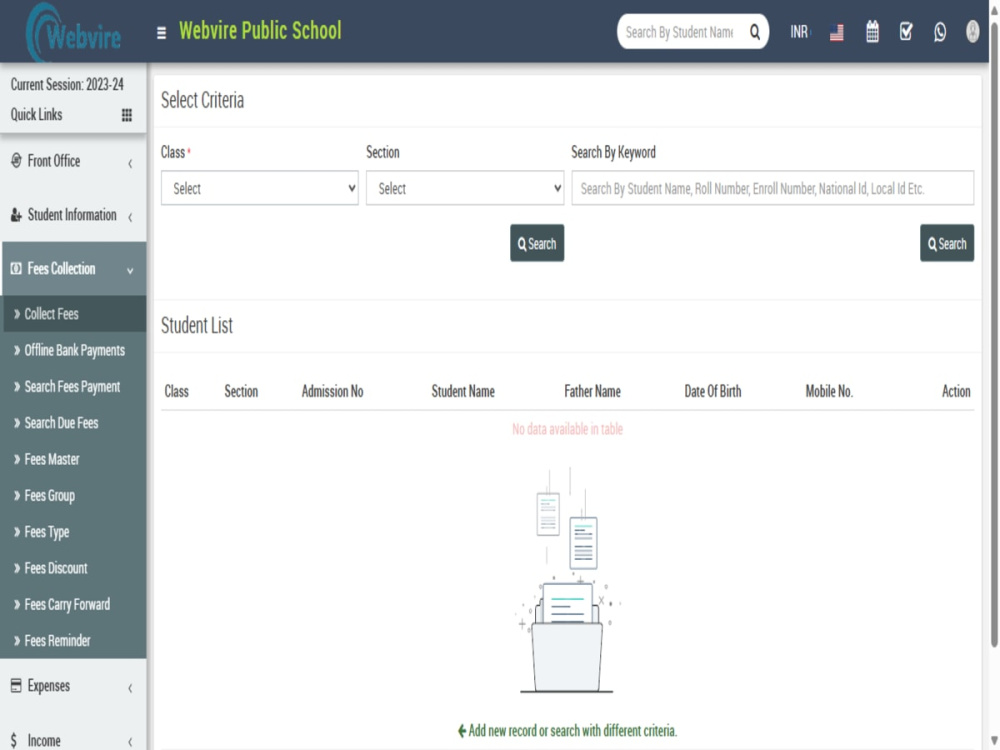
Task: Click the Search By Keyword input field
Action: click(x=772, y=188)
